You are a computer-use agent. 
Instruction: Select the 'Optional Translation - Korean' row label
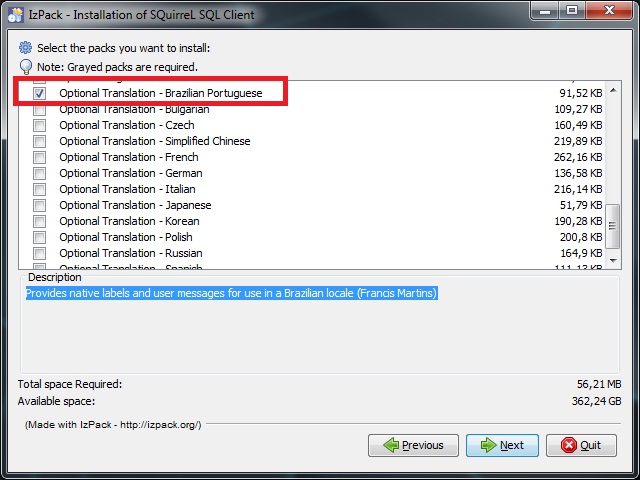[129, 221]
